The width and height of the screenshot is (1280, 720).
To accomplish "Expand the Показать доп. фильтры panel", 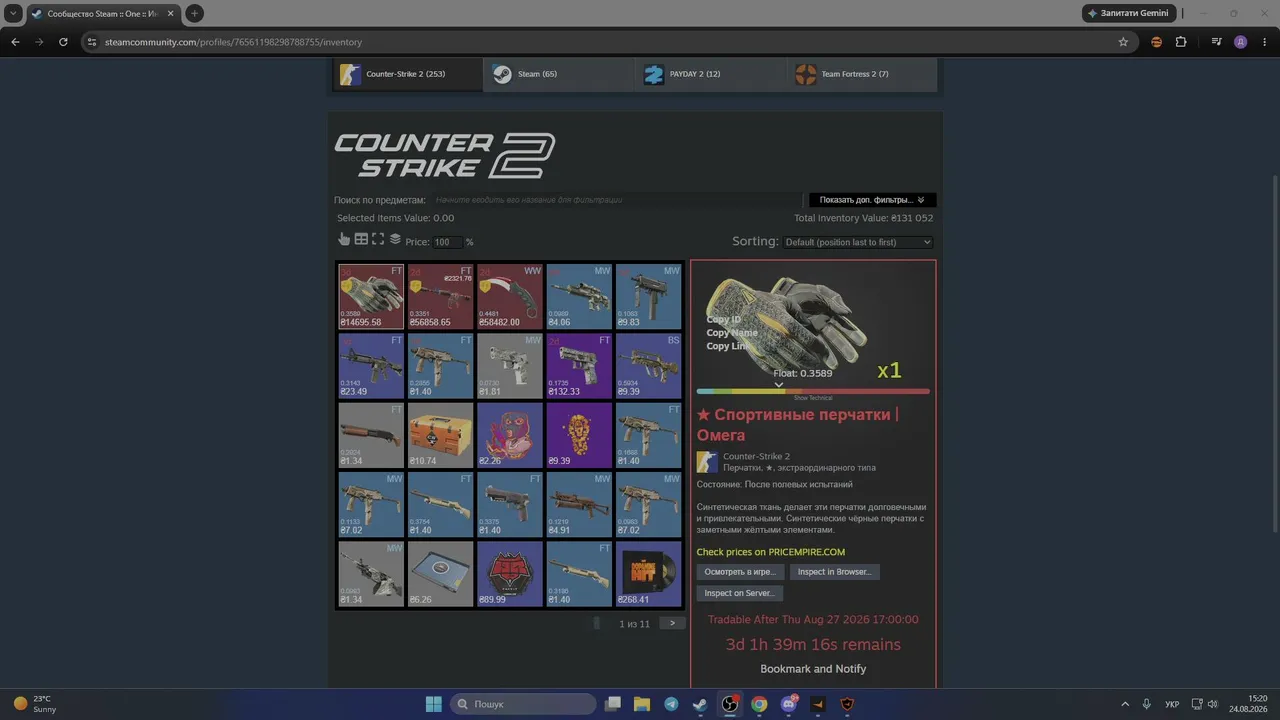I will tap(873, 200).
